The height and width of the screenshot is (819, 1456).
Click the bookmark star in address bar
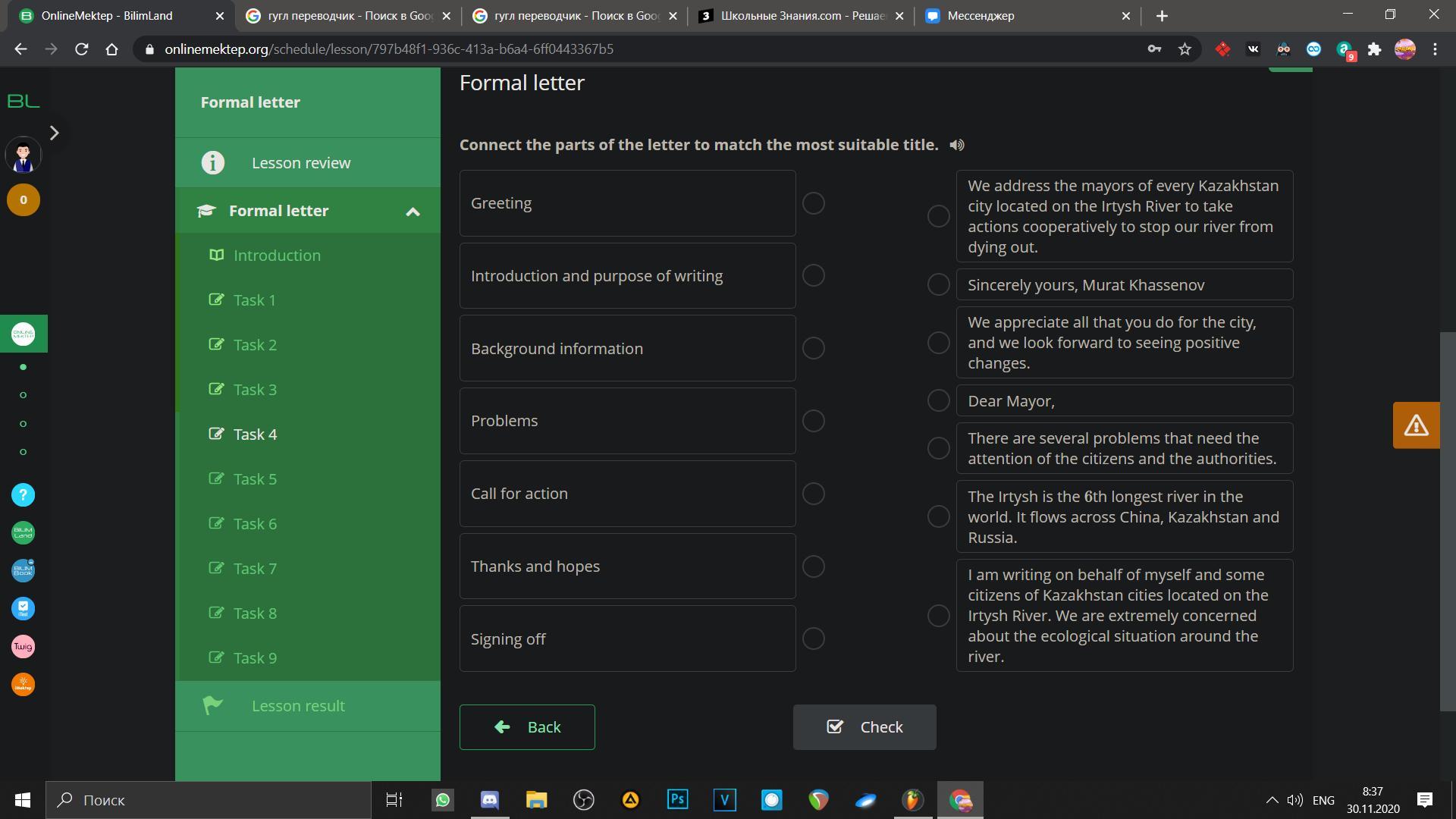click(1185, 49)
